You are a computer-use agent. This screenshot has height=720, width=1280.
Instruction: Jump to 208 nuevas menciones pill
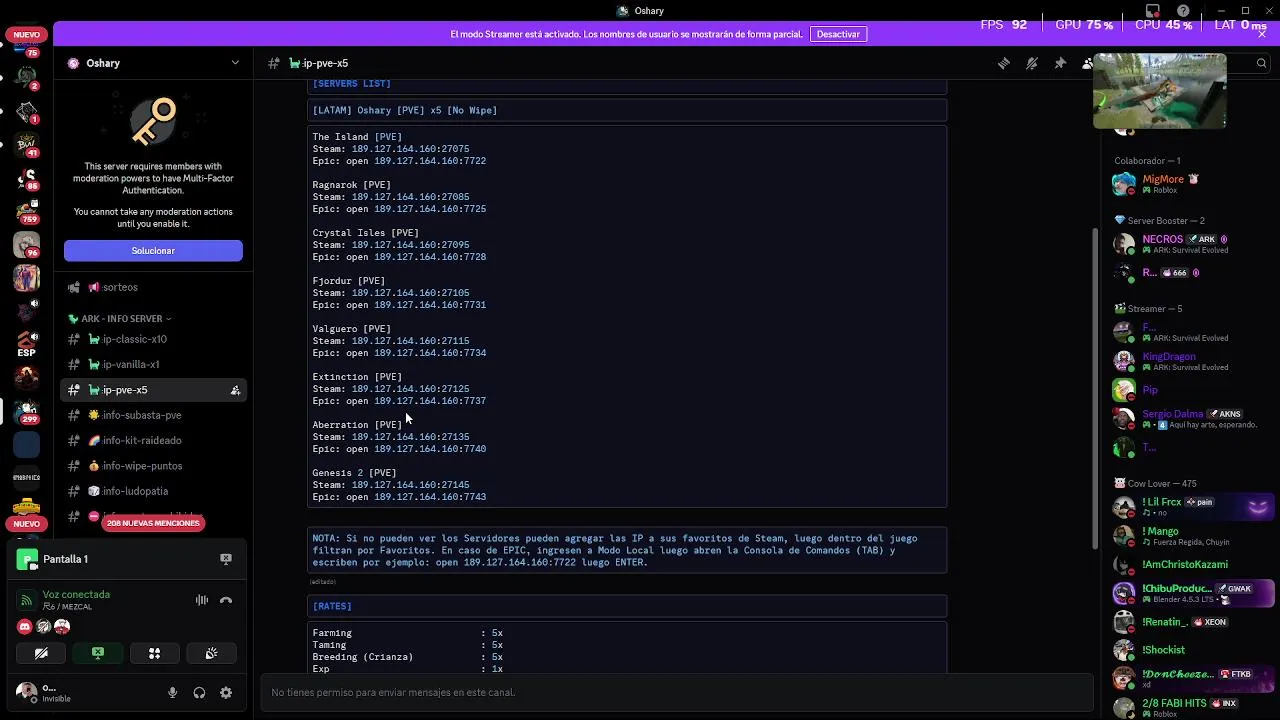point(153,523)
